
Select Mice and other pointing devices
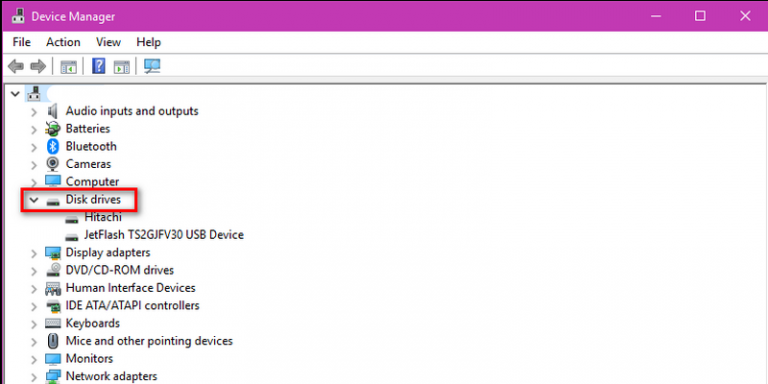[x=149, y=340]
